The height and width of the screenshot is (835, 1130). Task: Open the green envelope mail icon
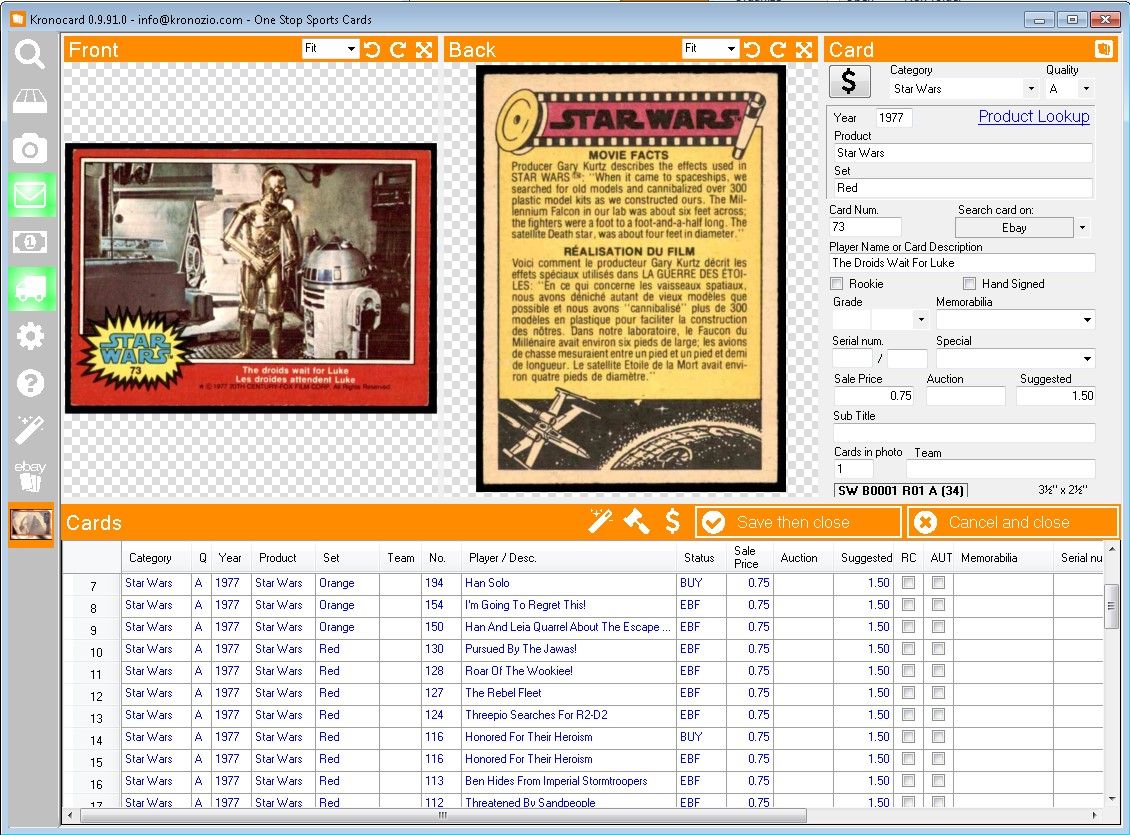tap(30, 195)
